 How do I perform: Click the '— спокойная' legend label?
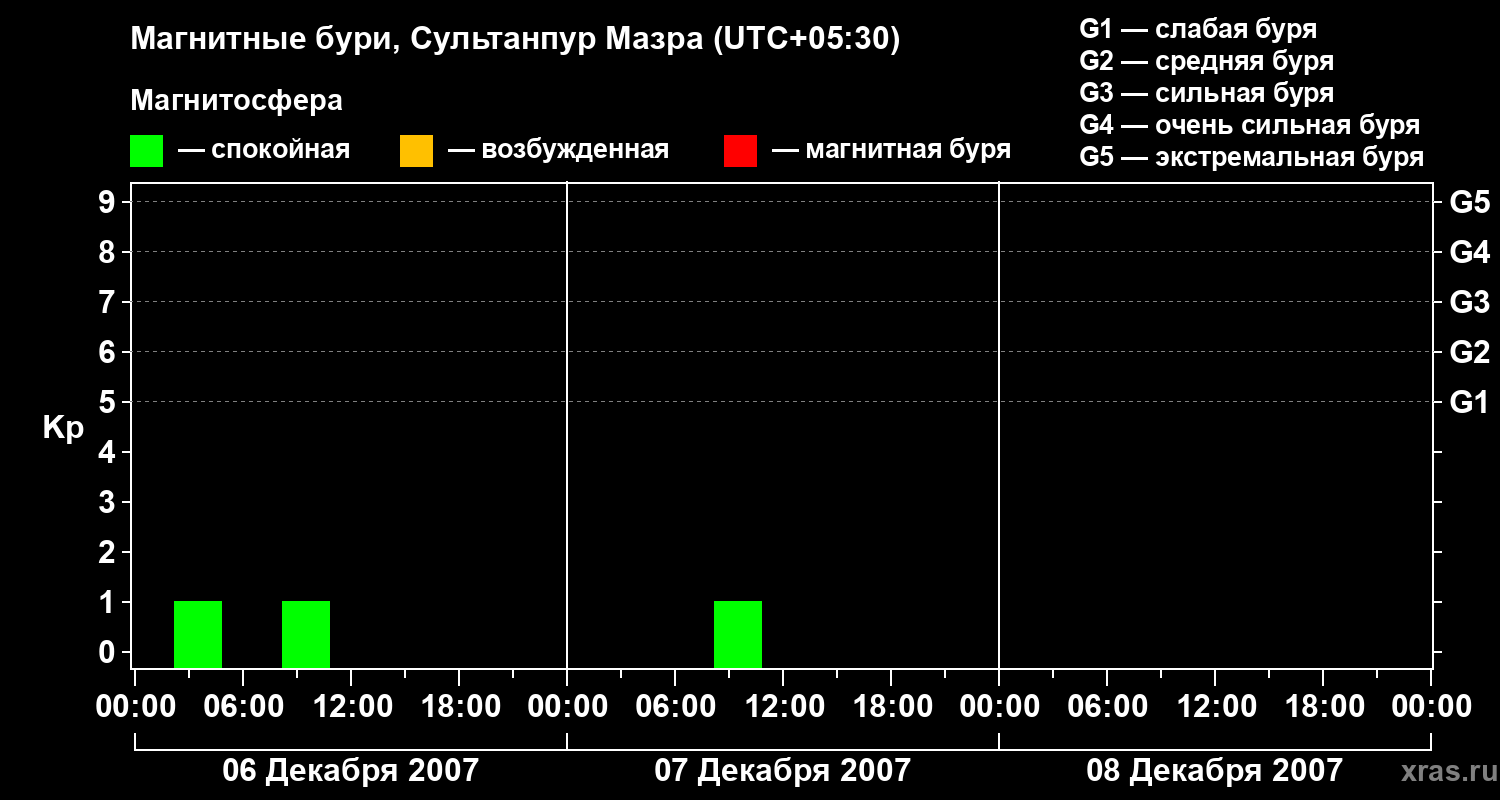[264, 150]
